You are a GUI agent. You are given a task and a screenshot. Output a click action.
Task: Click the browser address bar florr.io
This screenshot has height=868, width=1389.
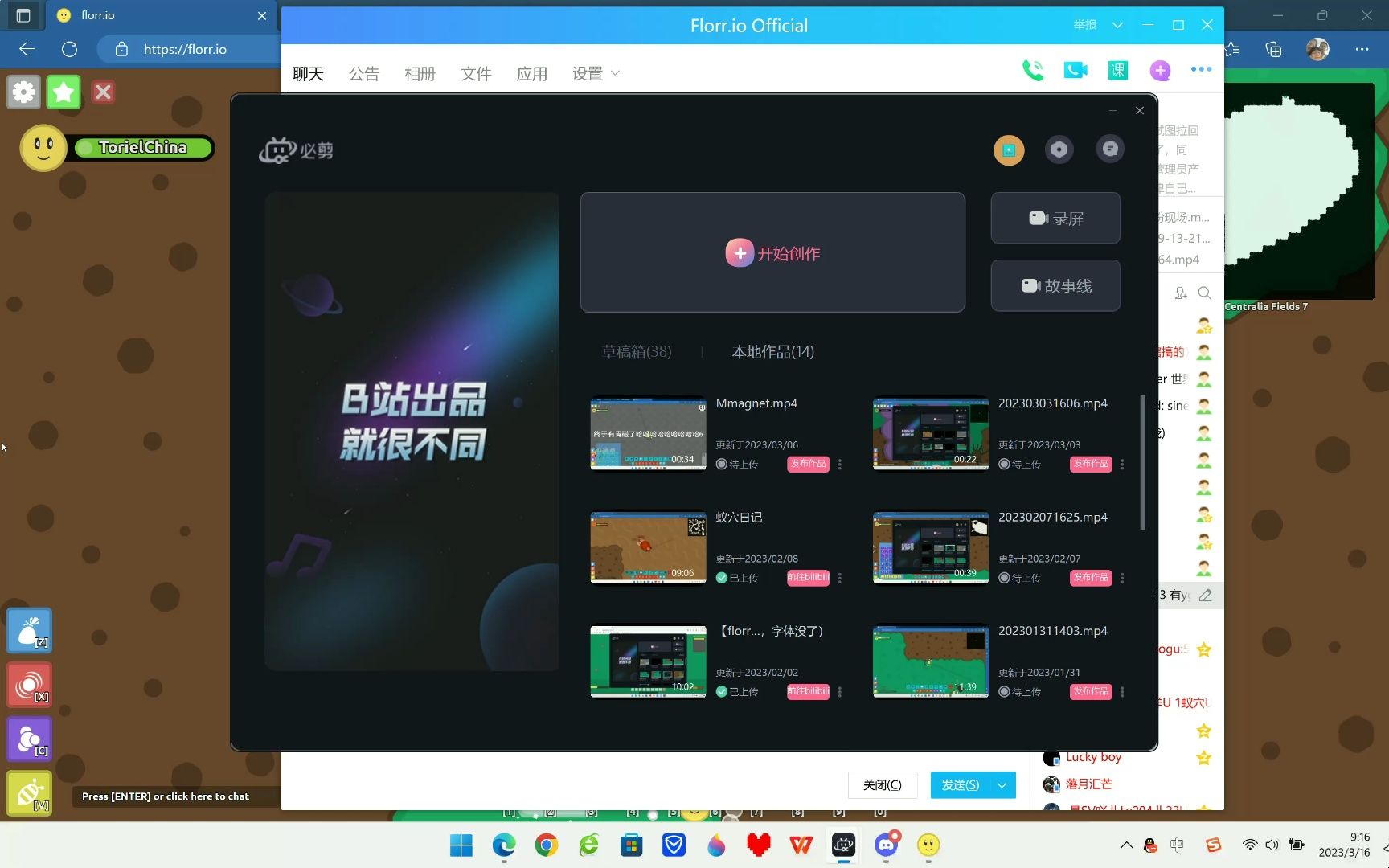tap(185, 49)
